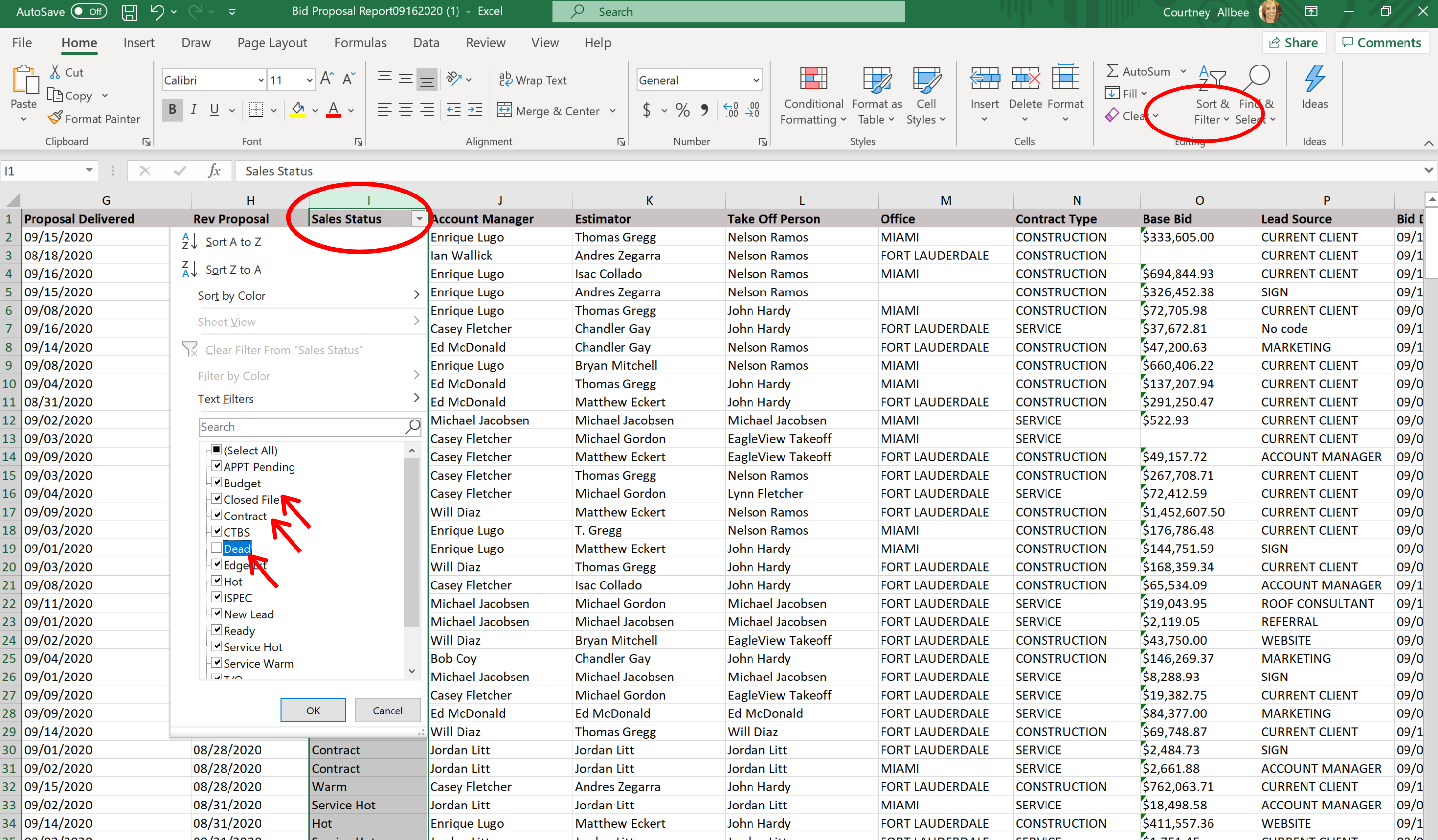Uncheck the Budget filter checkbox
Viewport: 1438px width, 840px height.
(x=216, y=483)
